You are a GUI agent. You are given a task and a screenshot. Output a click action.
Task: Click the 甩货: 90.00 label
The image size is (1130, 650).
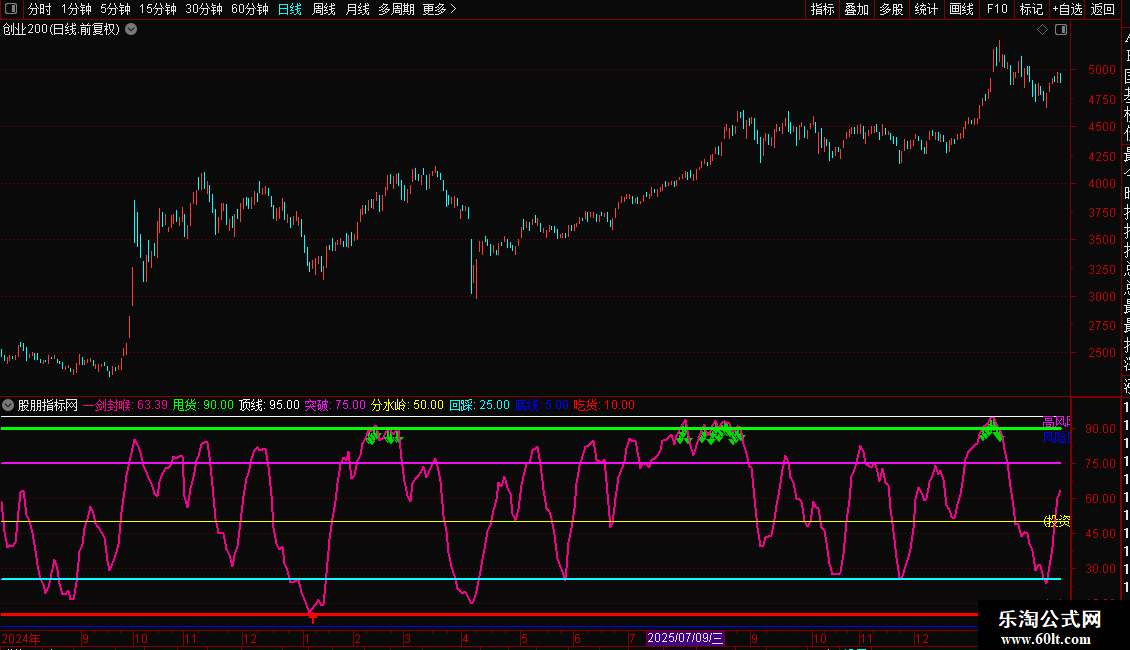click(x=203, y=405)
